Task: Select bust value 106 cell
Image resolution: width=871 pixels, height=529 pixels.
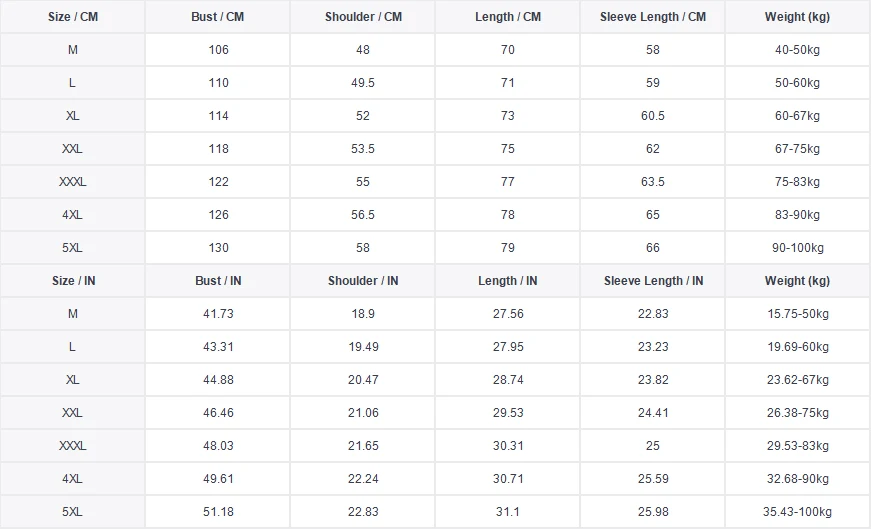Action: 218,50
